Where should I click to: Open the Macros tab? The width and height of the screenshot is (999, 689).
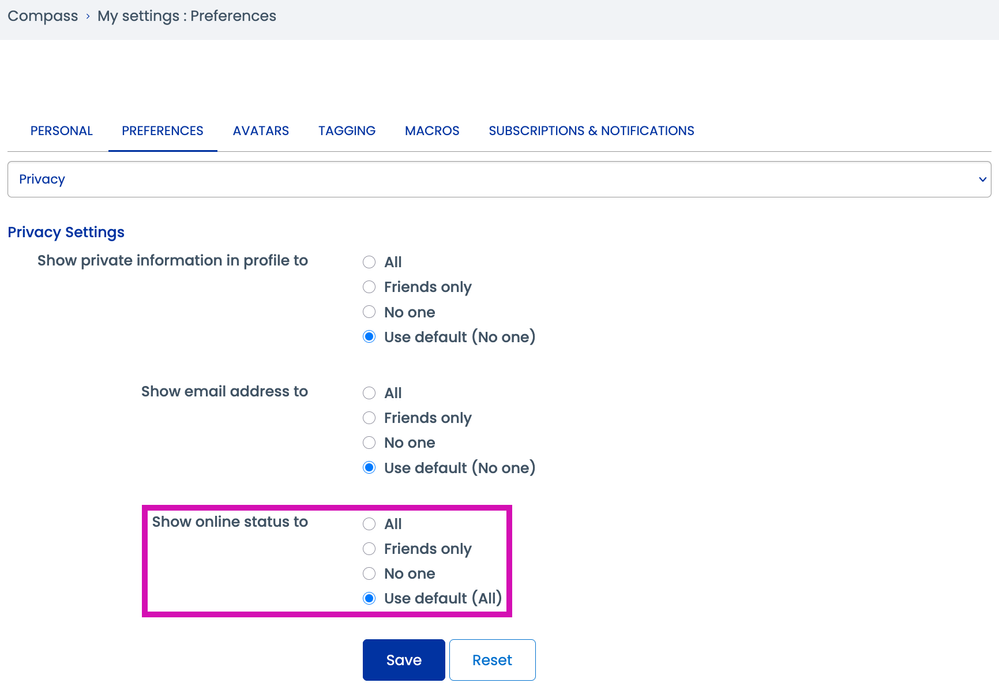(432, 131)
